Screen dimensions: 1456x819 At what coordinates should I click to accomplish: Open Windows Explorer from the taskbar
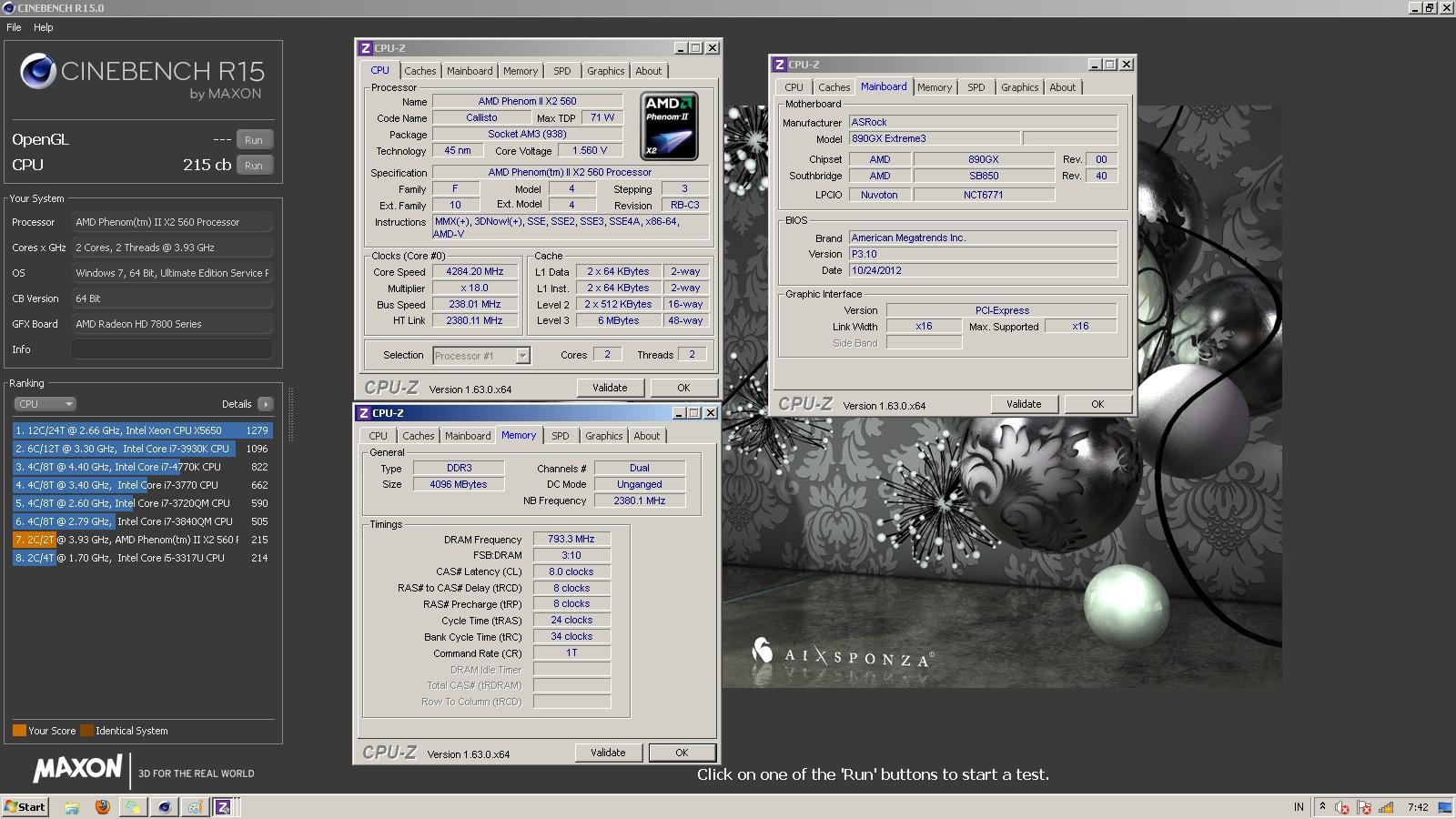72,807
